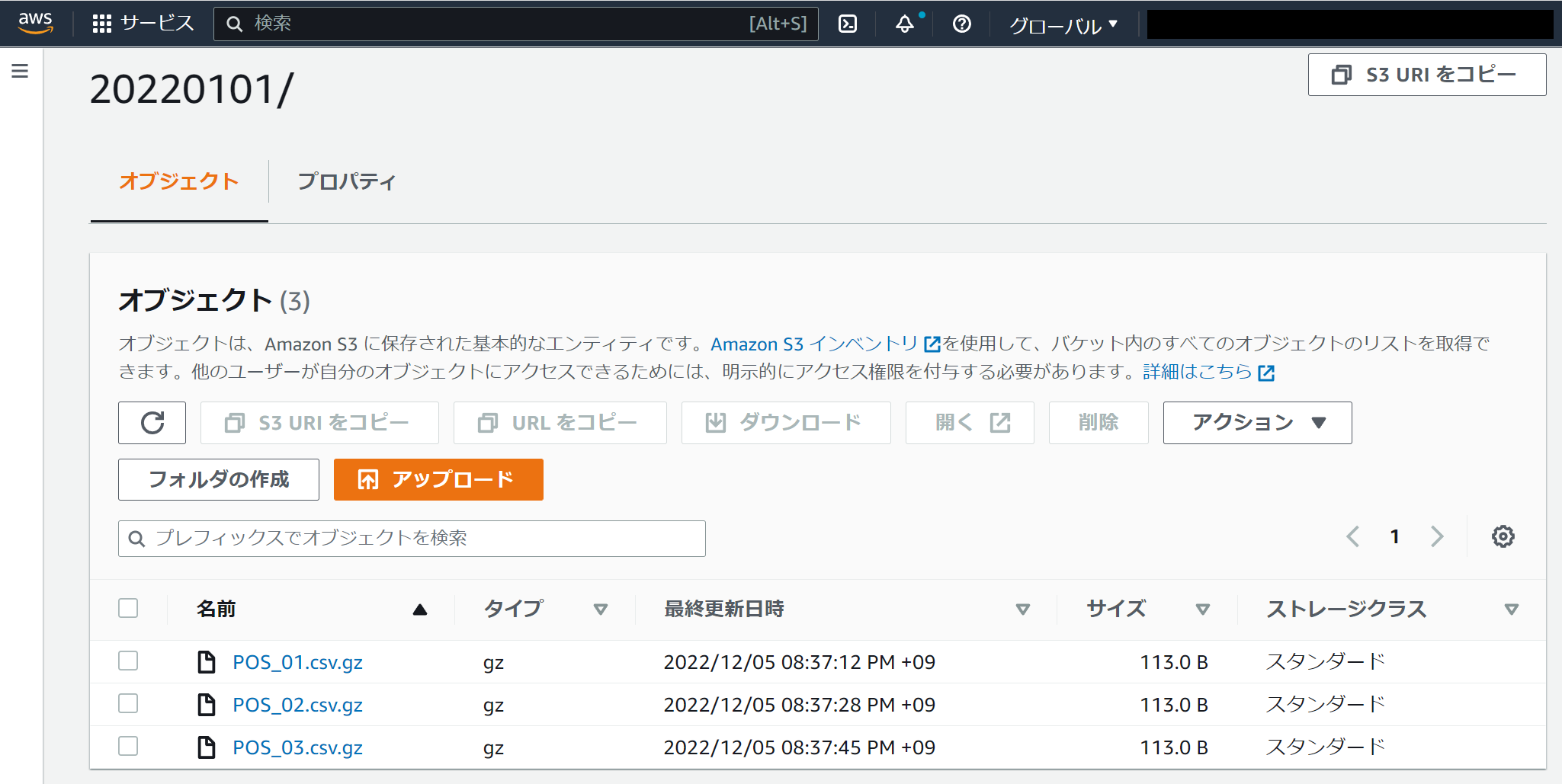Check the box for POS_02.csv.gz
Screen dimensions: 1562x784
coord(128,703)
